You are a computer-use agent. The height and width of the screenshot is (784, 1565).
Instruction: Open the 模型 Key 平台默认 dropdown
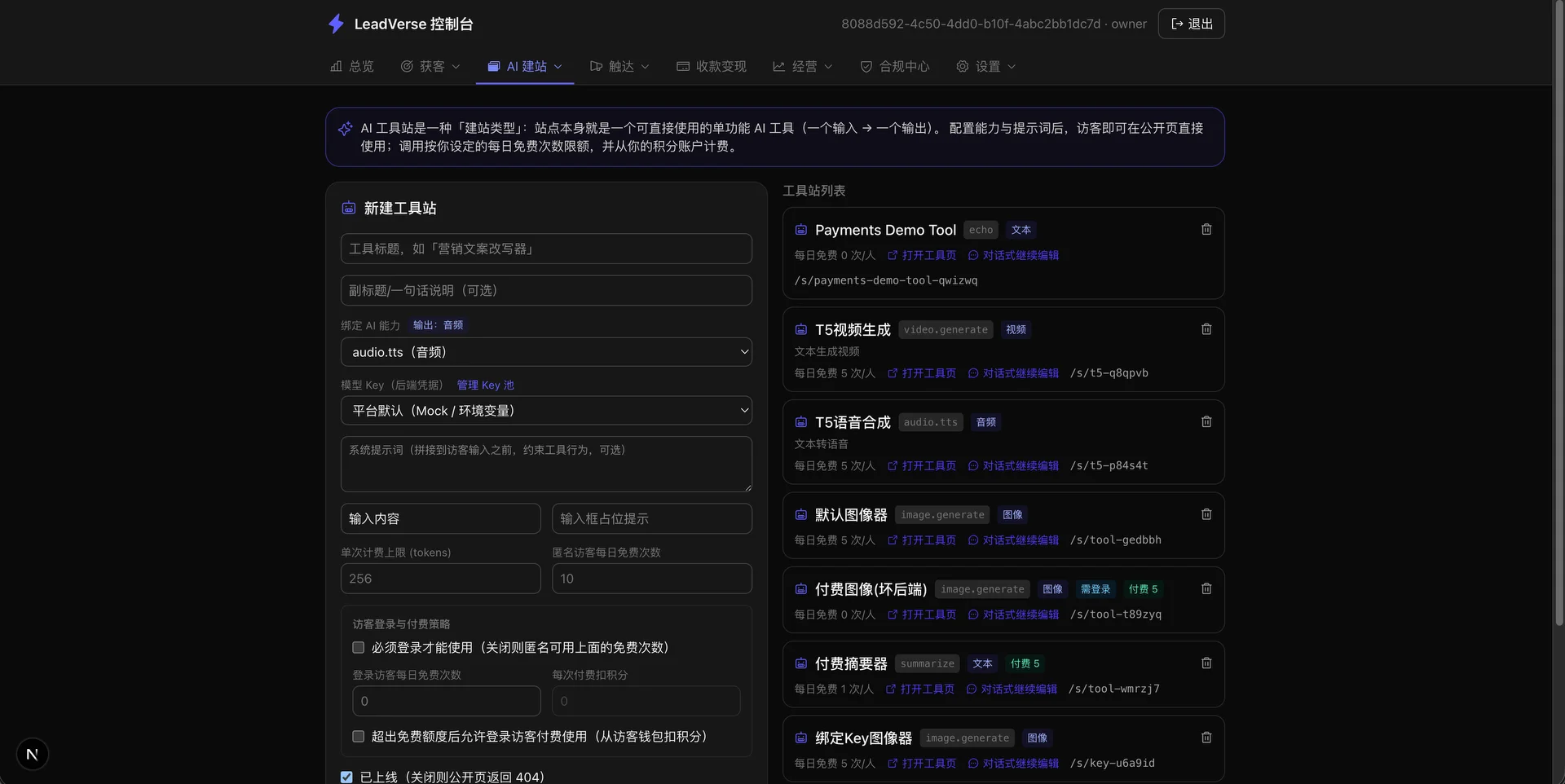coord(546,411)
